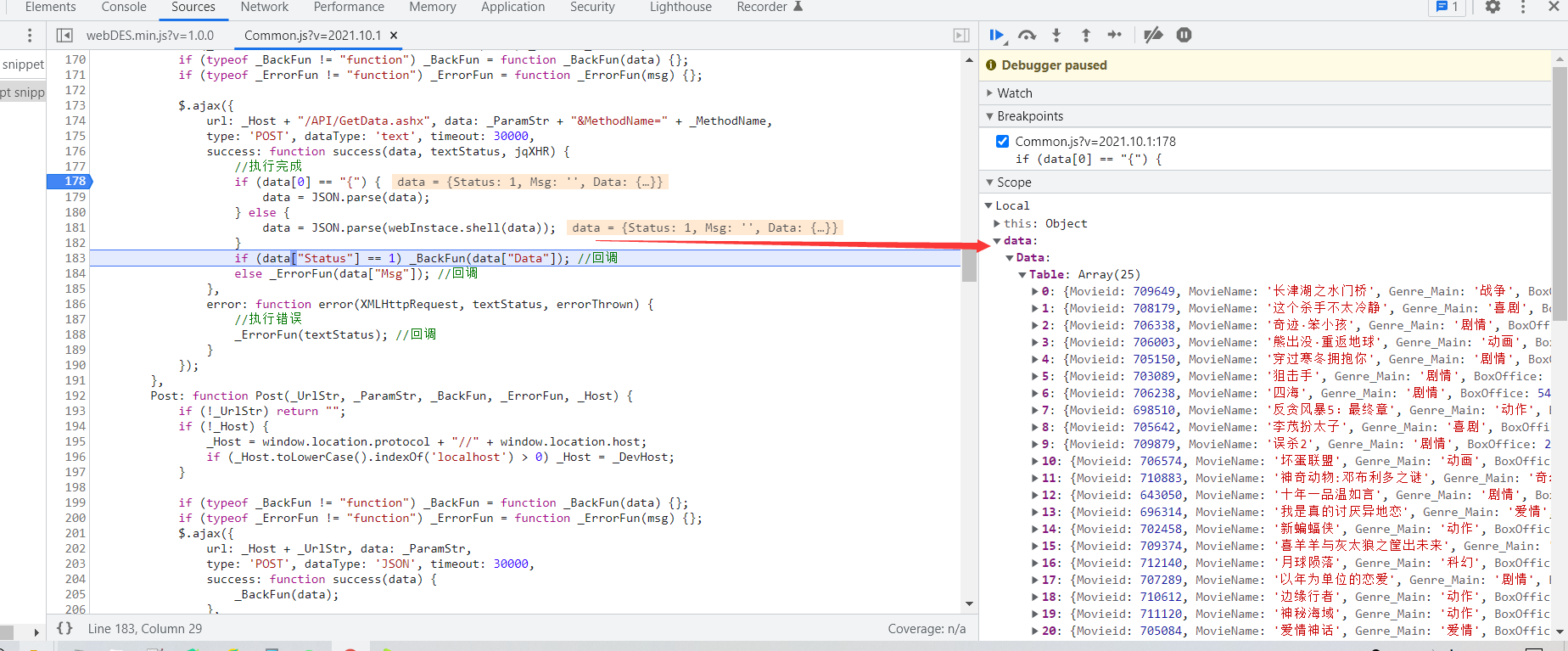Pretty print the source with braces icon
This screenshot has width=1568, height=651.
pyautogui.click(x=64, y=628)
